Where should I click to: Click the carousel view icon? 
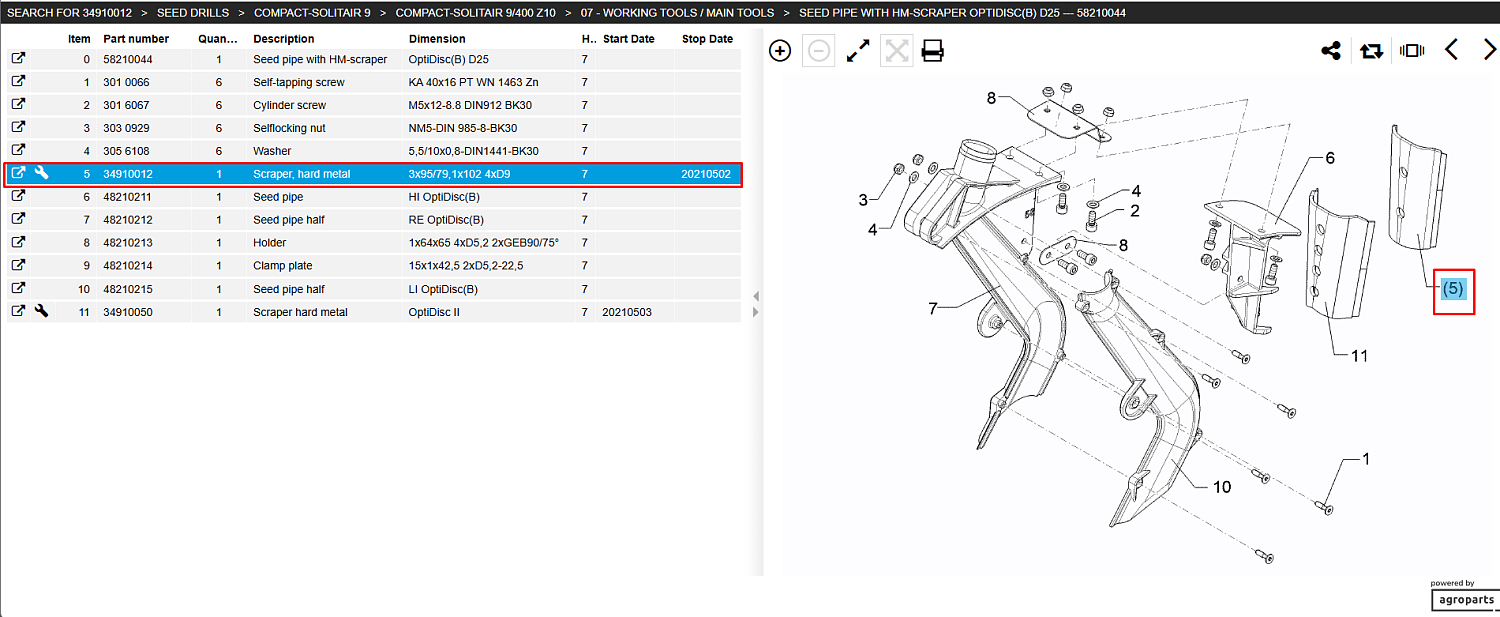tap(1412, 51)
